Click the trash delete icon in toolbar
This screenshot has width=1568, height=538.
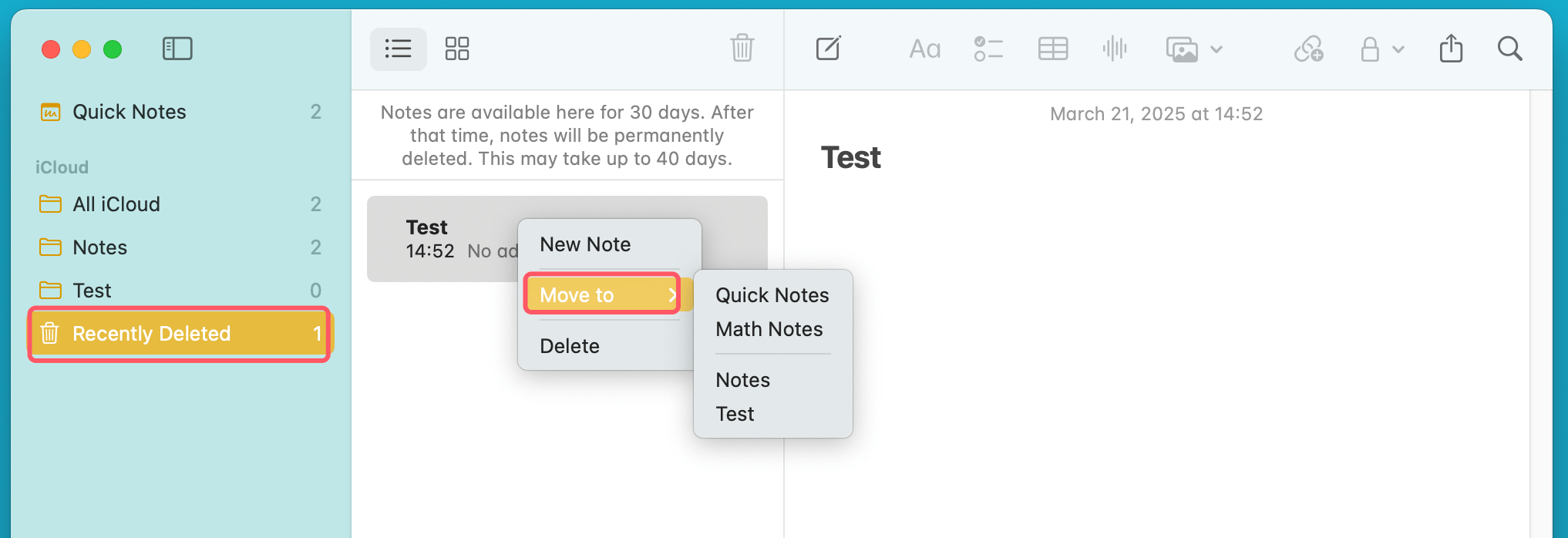tap(742, 49)
